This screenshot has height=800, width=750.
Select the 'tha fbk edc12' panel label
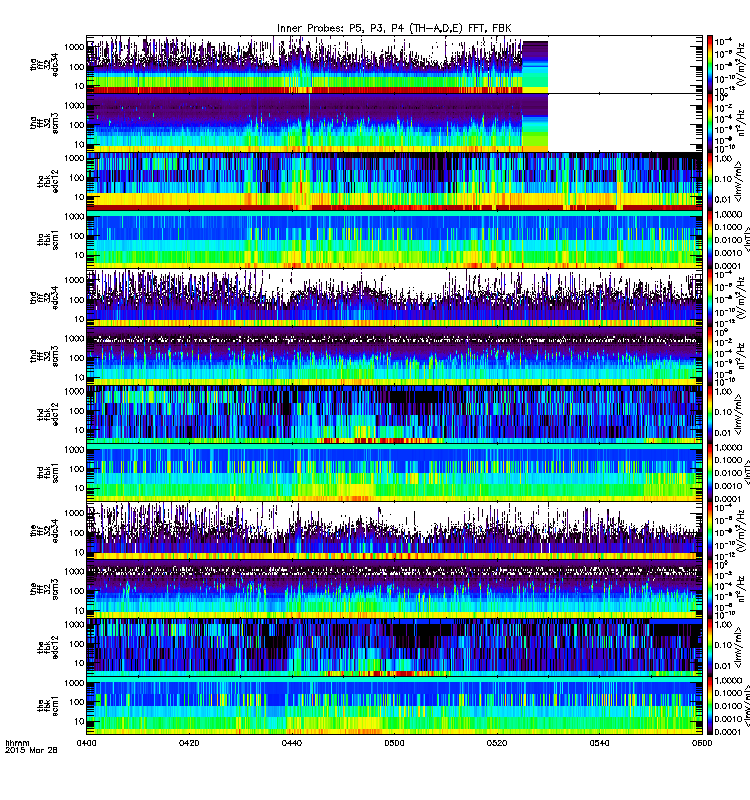(x=48, y=181)
